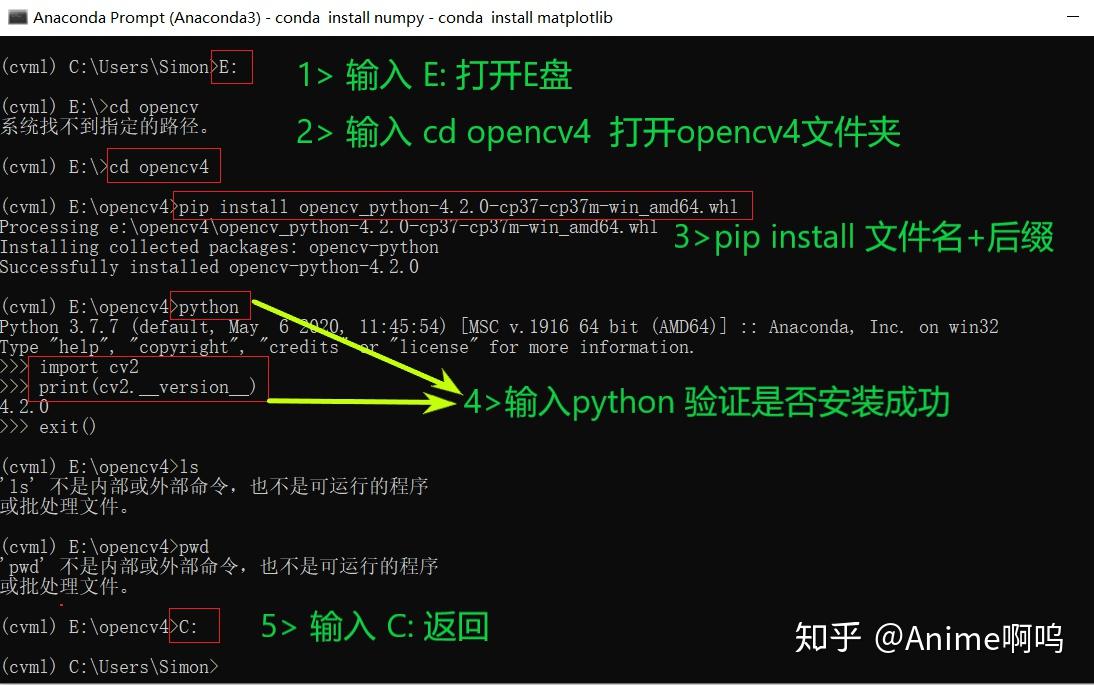This screenshot has width=1094, height=685.
Task: Click the 'ls' command prompt line
Action: click(100, 466)
